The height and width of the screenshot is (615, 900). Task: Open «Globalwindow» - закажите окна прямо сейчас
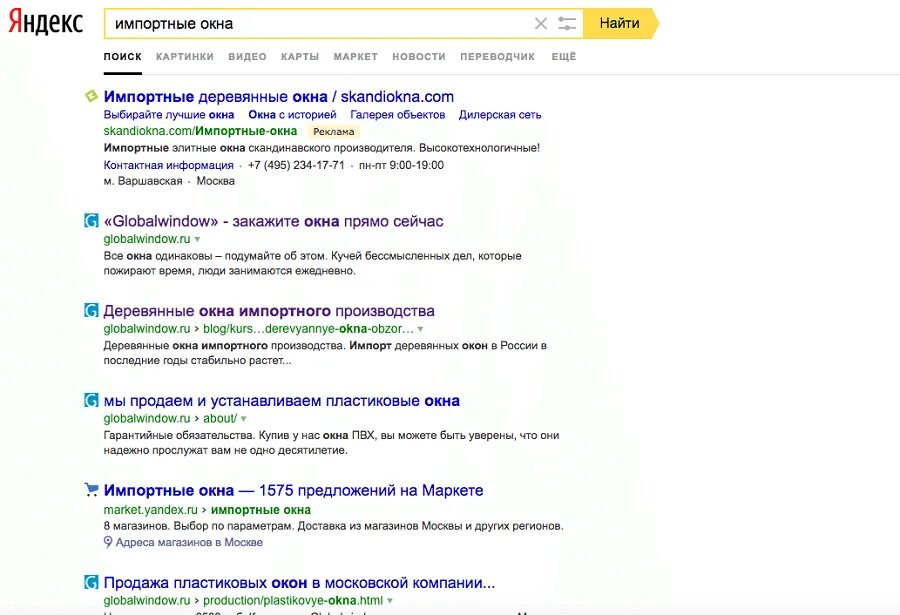(x=273, y=221)
